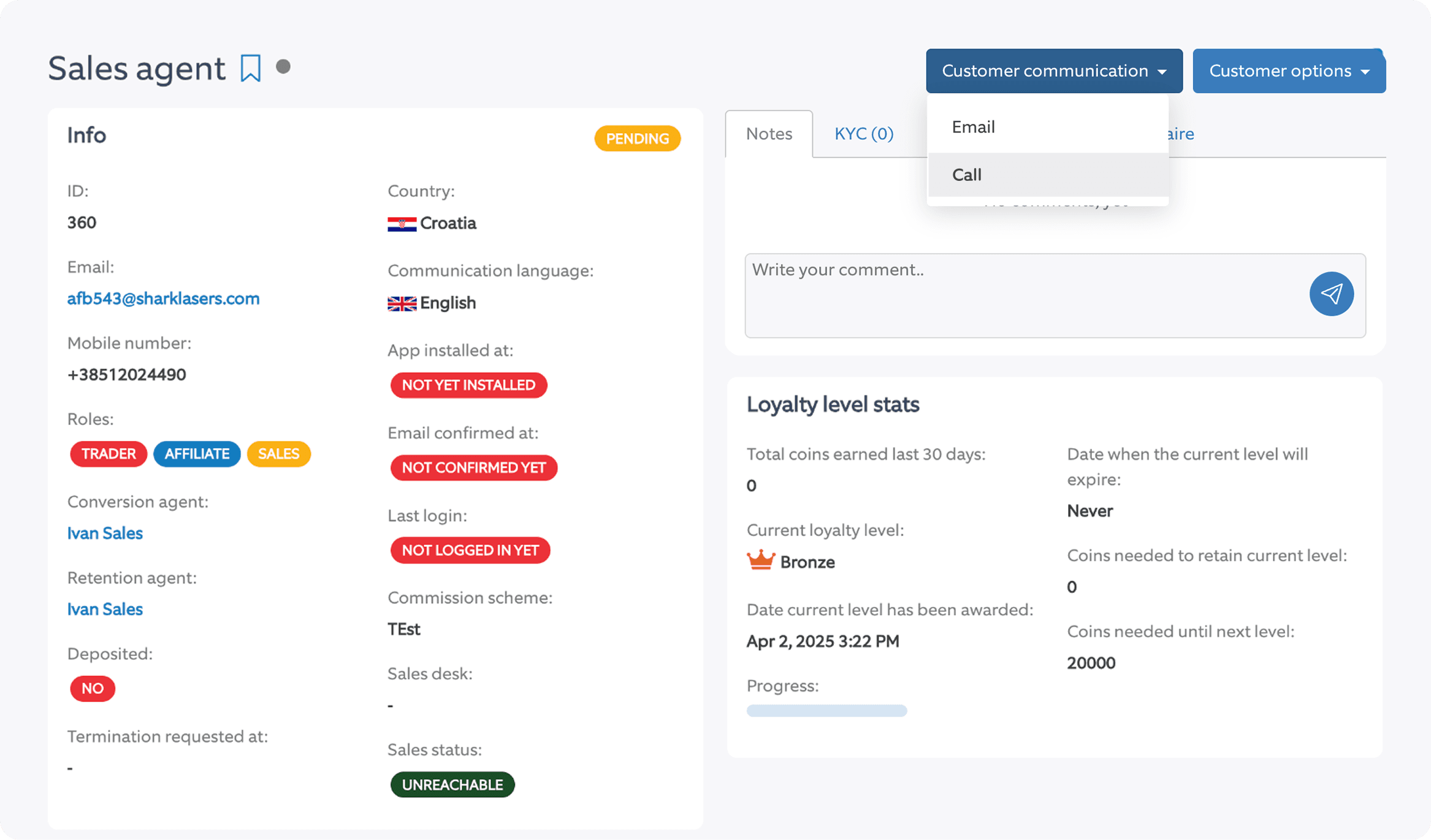Open Conversion agent Ivan Sales link
This screenshot has height=840, width=1431.
[x=105, y=533]
